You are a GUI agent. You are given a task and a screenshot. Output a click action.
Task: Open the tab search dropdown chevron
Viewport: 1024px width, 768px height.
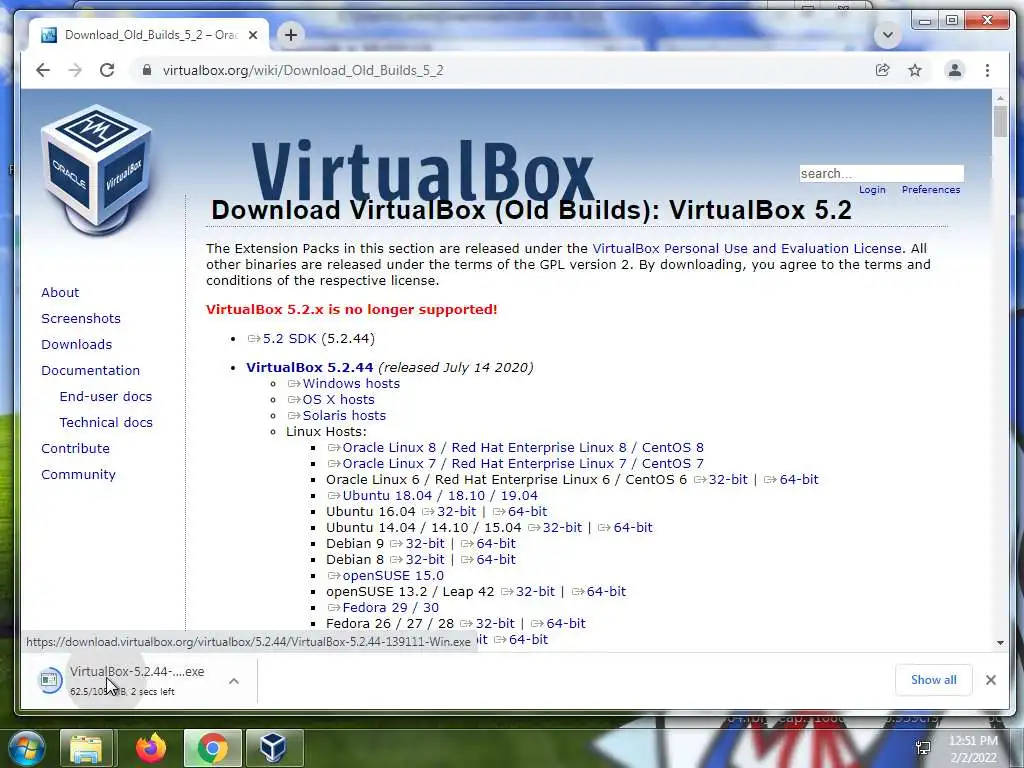(888, 35)
